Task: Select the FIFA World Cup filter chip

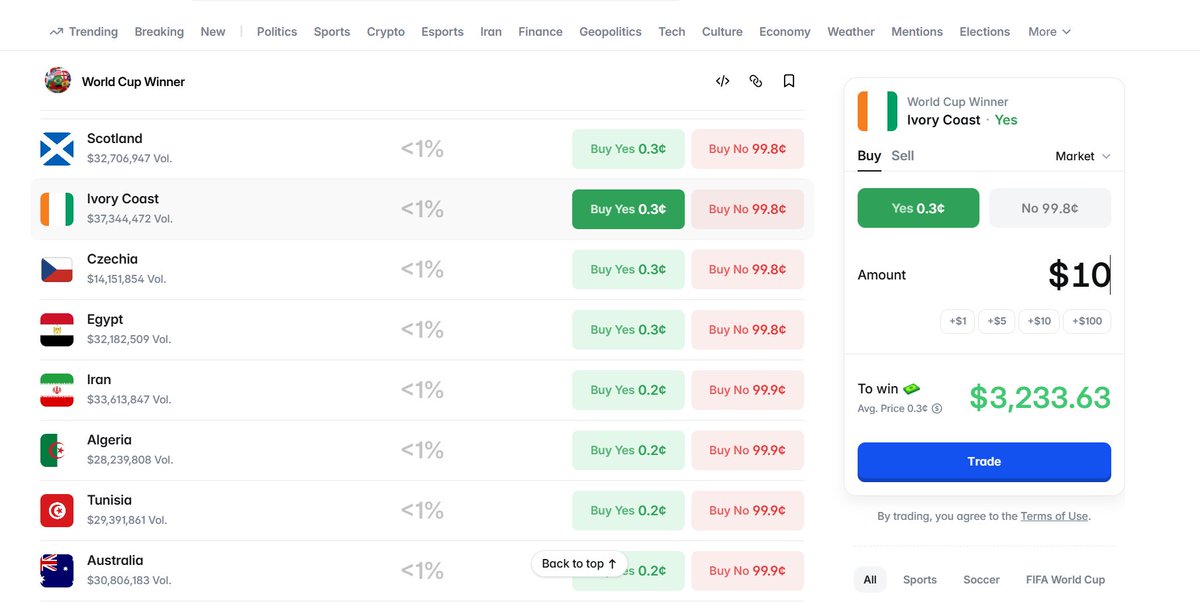Action: (x=1065, y=579)
